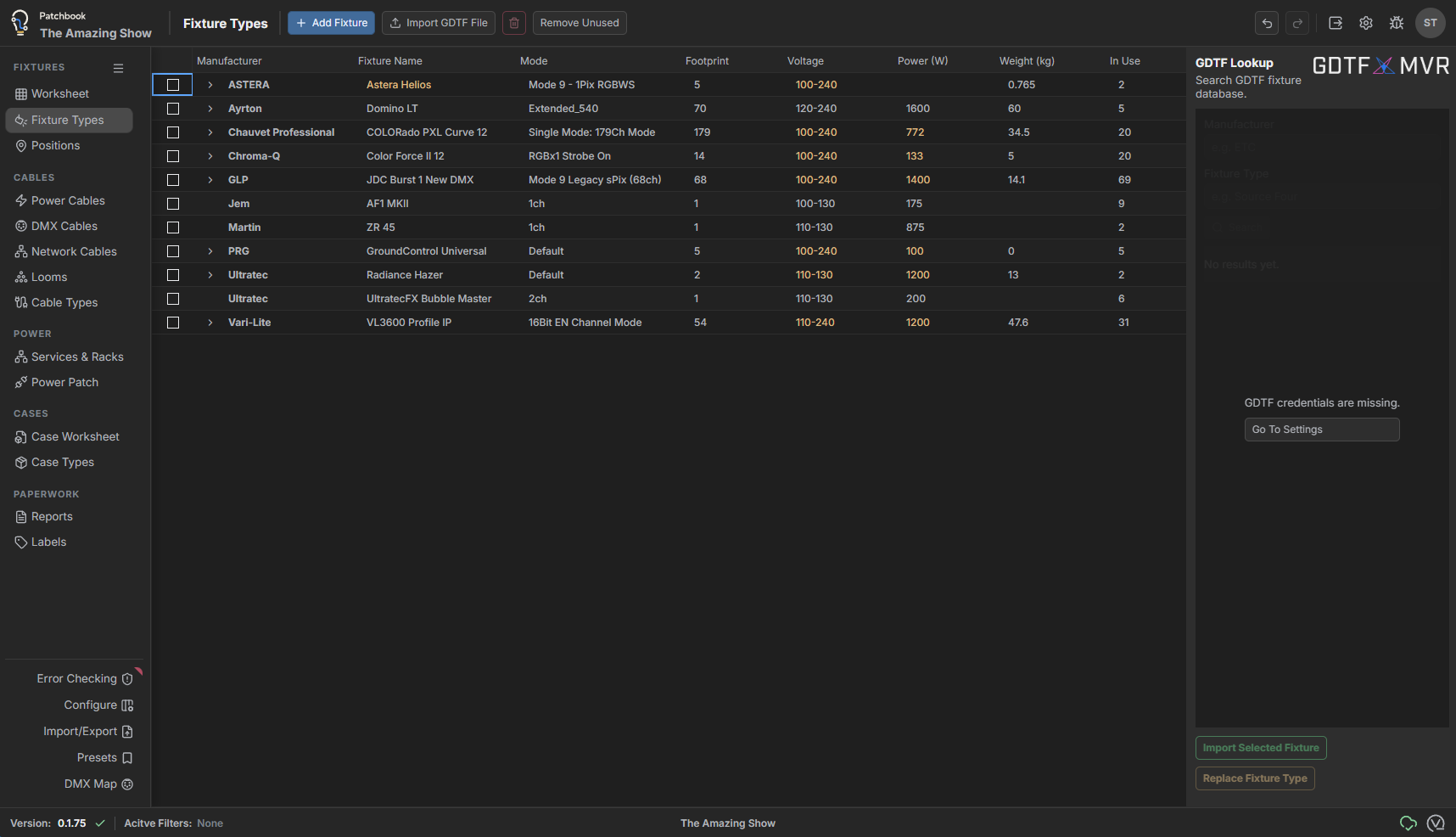1456x837 pixels.
Task: Open DMX Map icon
Action: (x=127, y=784)
